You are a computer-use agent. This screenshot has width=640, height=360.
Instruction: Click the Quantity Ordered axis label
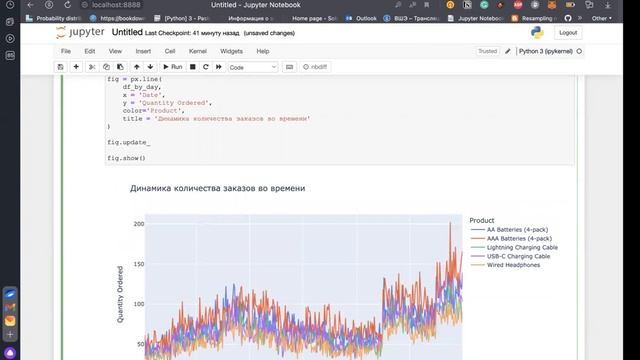tap(120, 294)
